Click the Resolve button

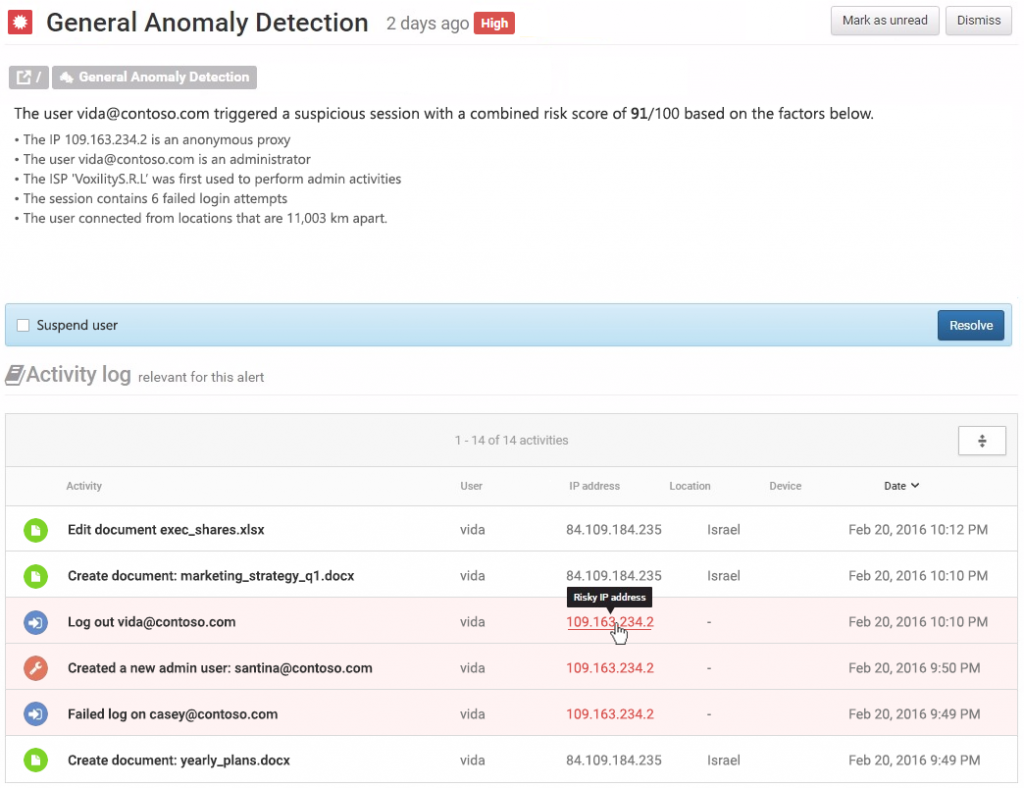coord(970,325)
